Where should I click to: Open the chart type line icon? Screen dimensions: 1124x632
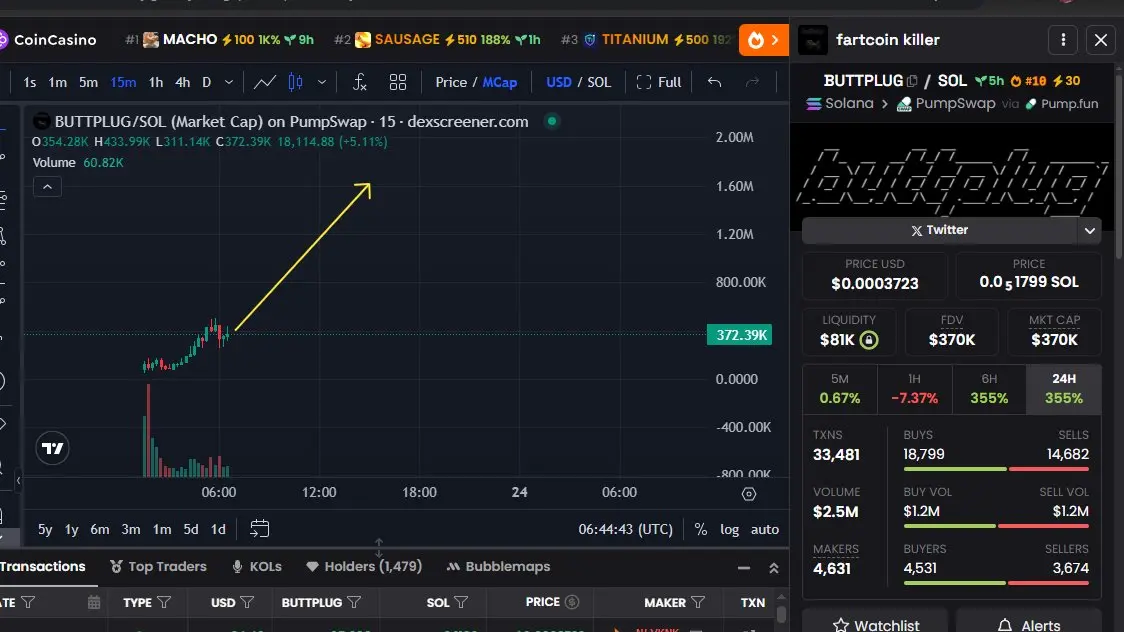pos(265,82)
